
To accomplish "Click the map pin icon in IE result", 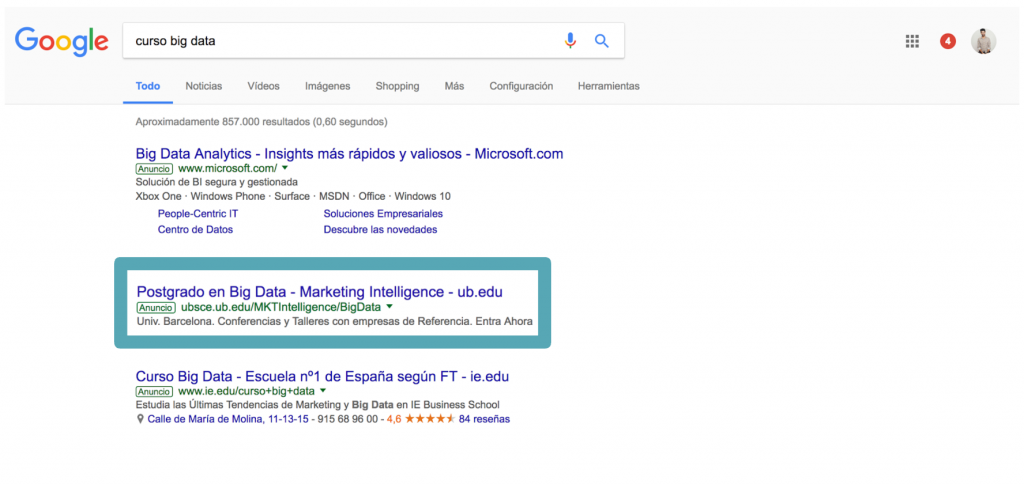I will coord(140,419).
